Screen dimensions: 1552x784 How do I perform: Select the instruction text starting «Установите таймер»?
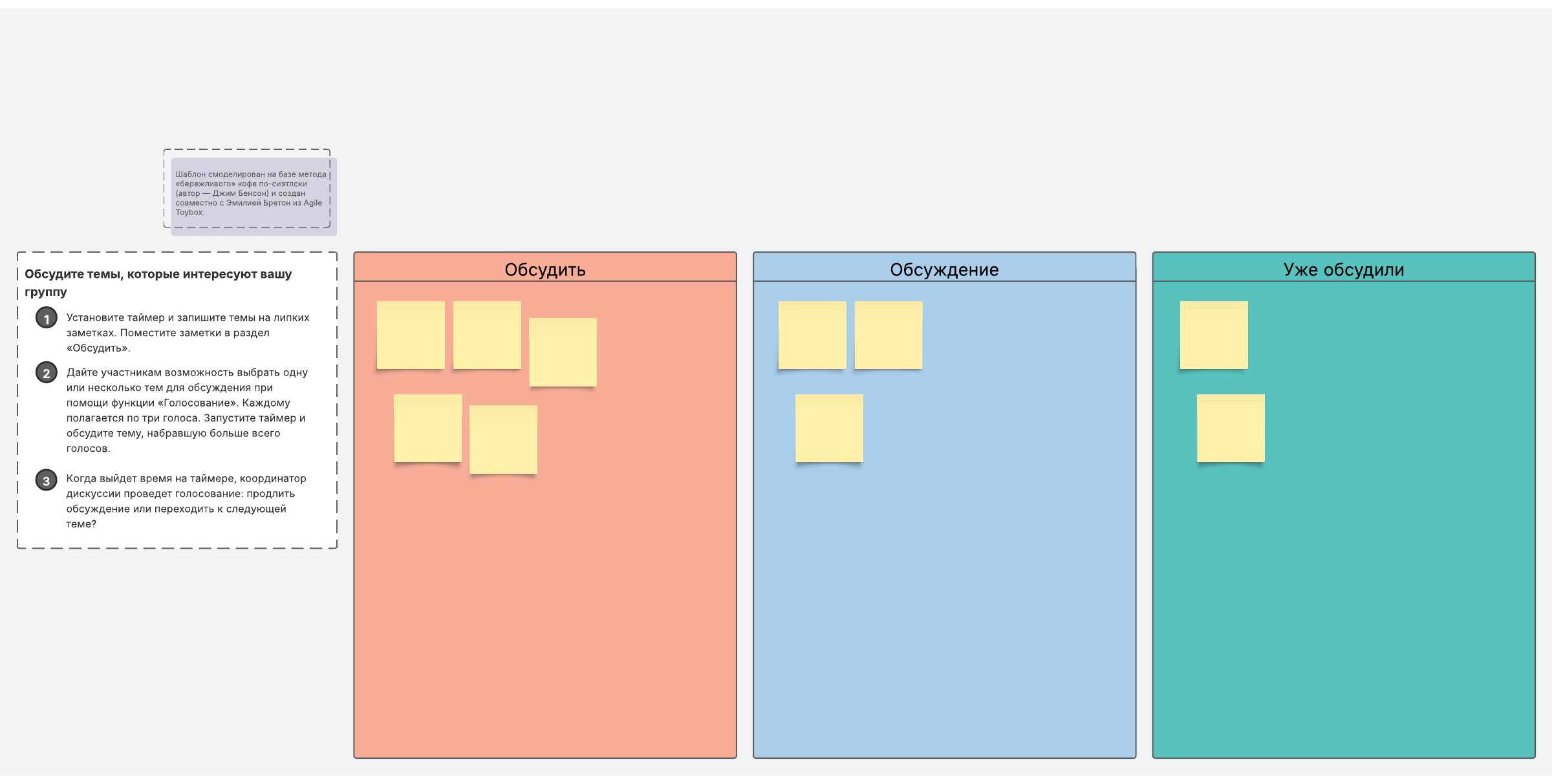[188, 333]
